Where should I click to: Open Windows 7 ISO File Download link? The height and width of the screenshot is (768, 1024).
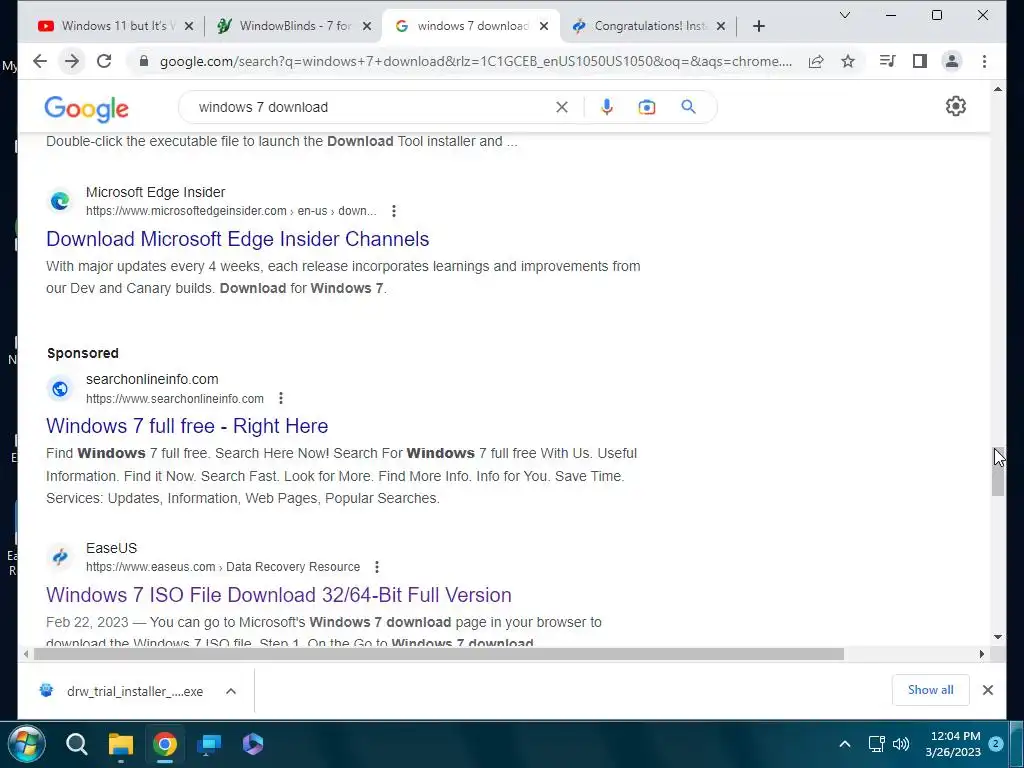click(x=279, y=595)
